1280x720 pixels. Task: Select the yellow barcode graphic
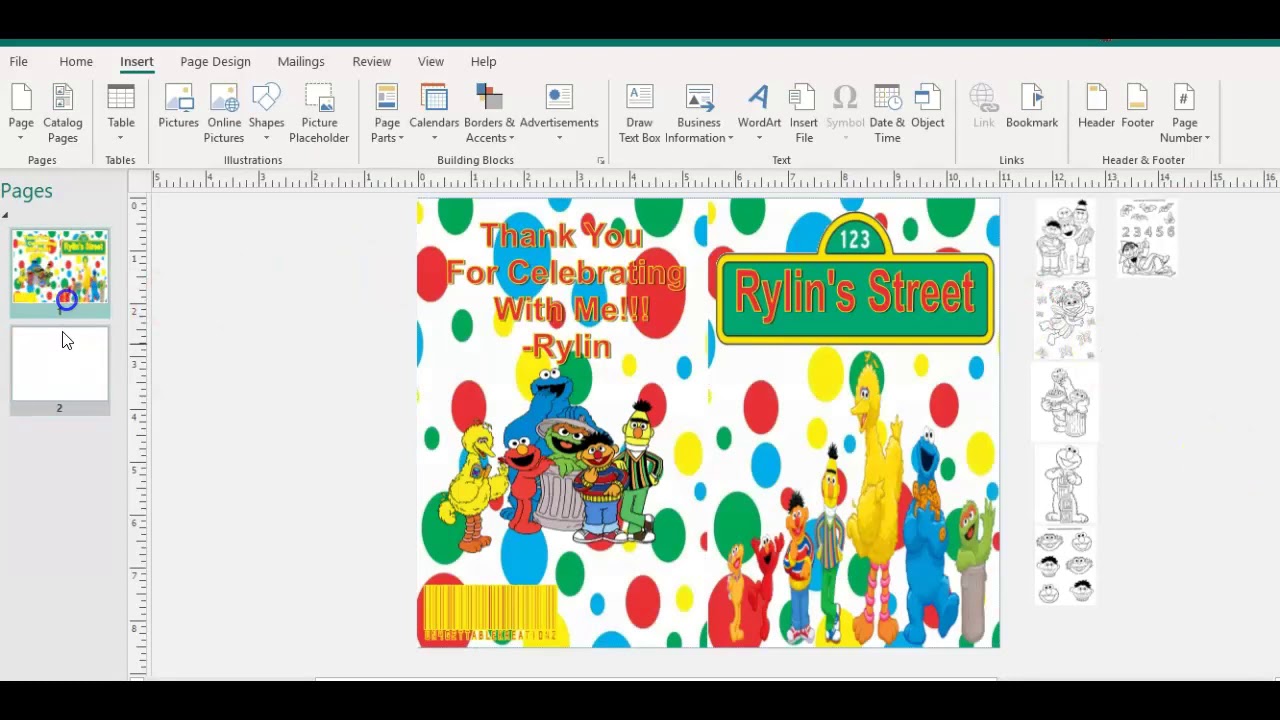[x=490, y=612]
